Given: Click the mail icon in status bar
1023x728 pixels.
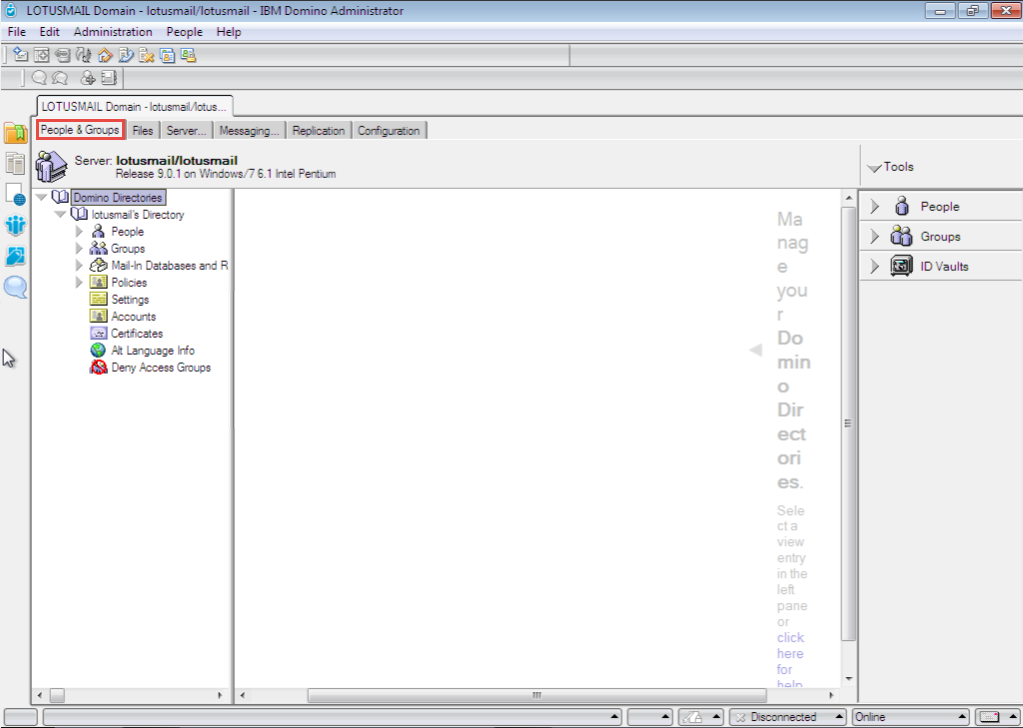Looking at the screenshot, I should point(990,717).
